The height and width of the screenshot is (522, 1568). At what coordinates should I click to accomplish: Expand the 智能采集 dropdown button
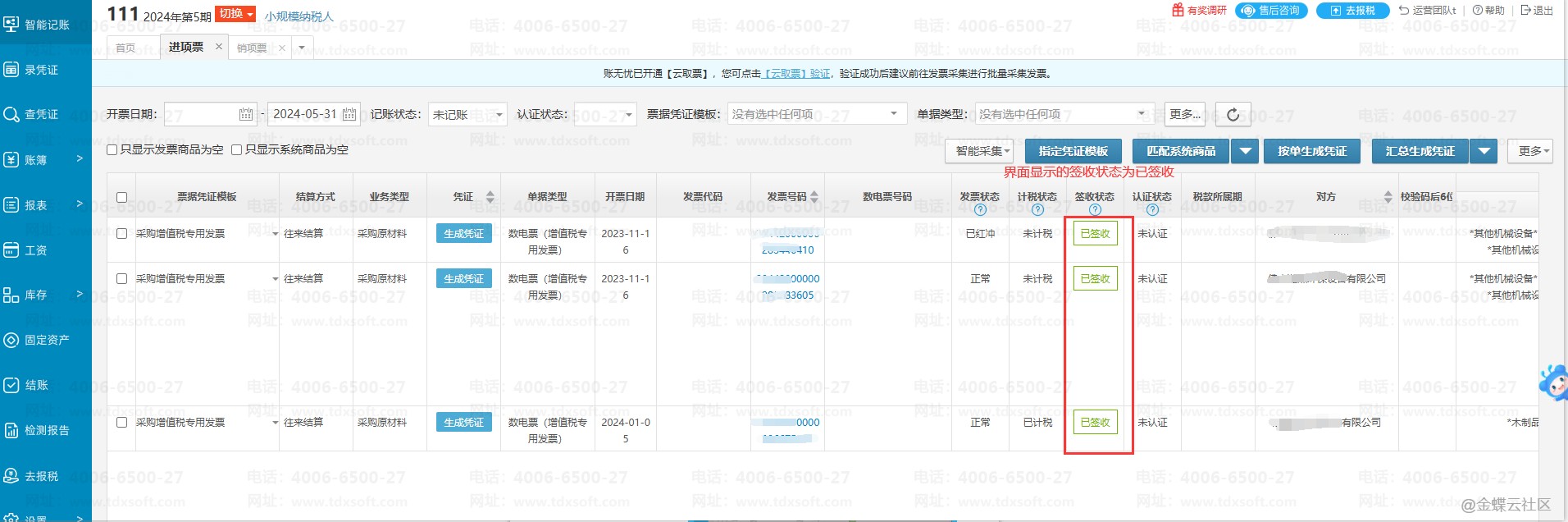(x=982, y=151)
